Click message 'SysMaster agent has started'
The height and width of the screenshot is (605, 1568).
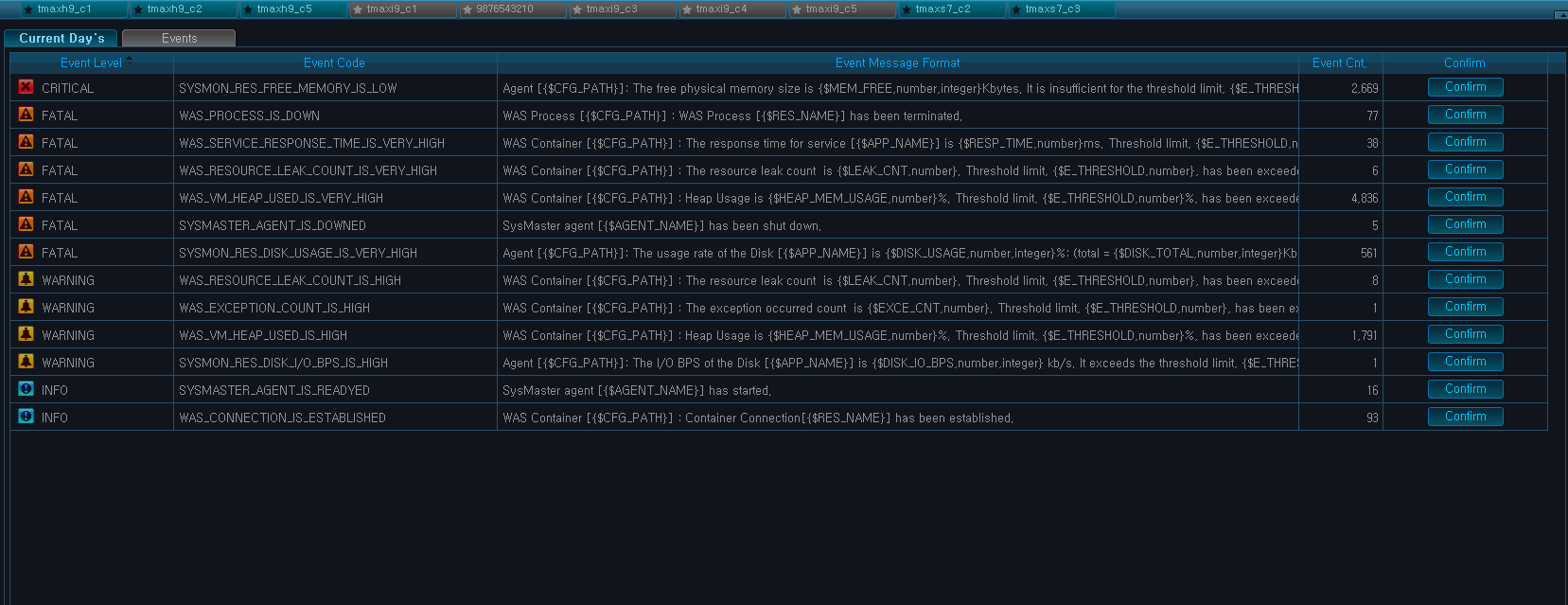tap(637, 390)
